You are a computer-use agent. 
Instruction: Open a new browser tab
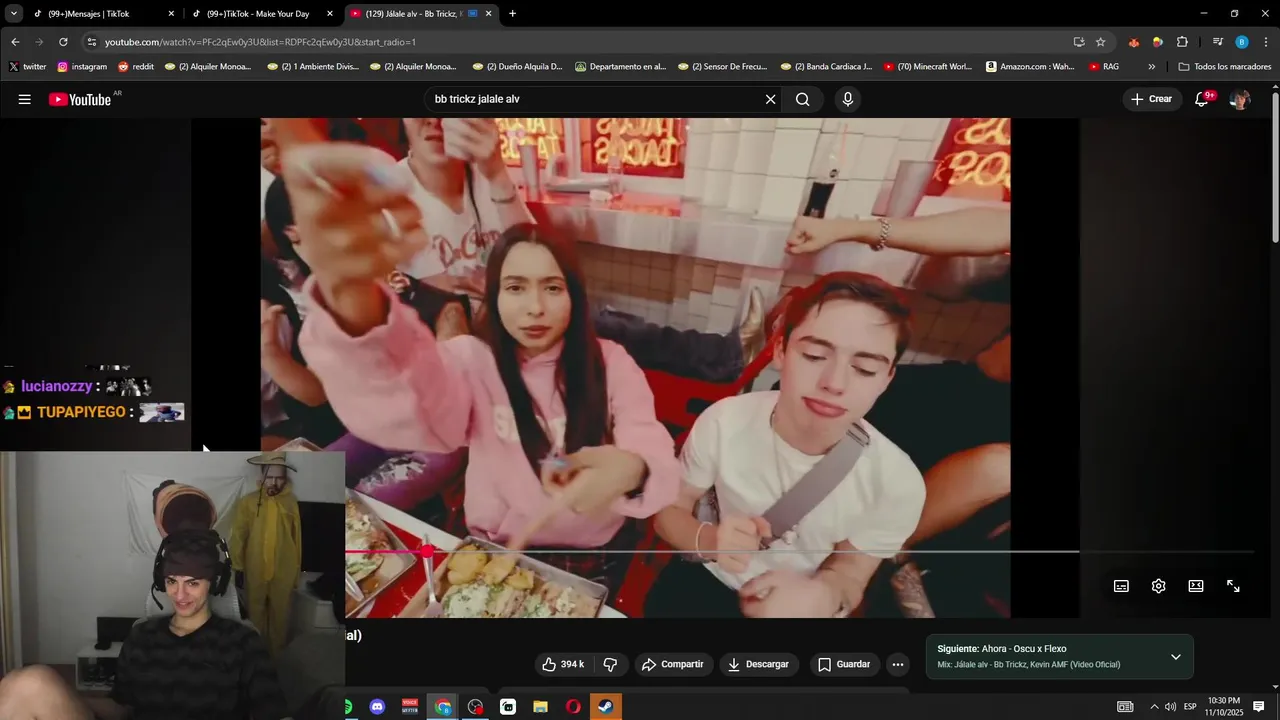(512, 14)
